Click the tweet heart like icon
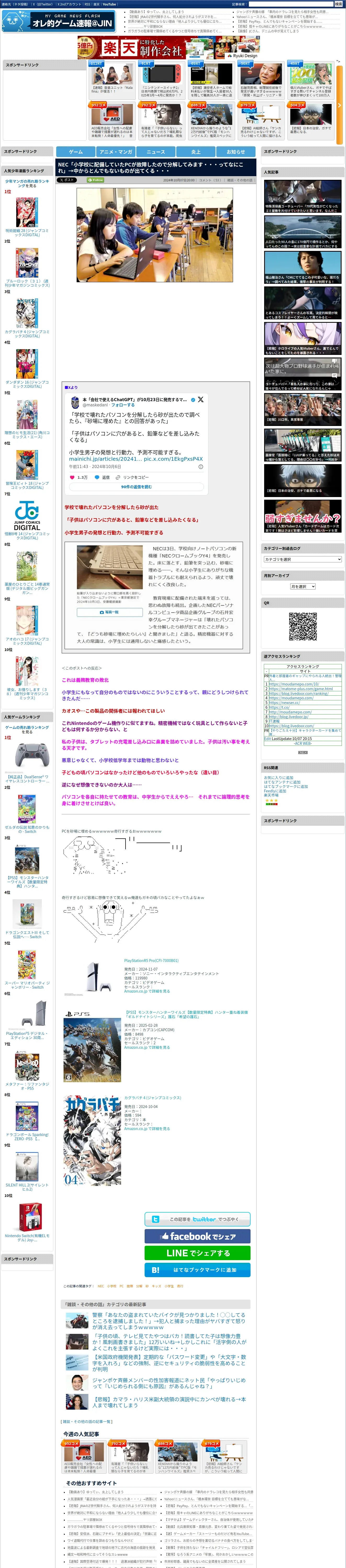The width and height of the screenshot is (346, 1568). coord(72,477)
